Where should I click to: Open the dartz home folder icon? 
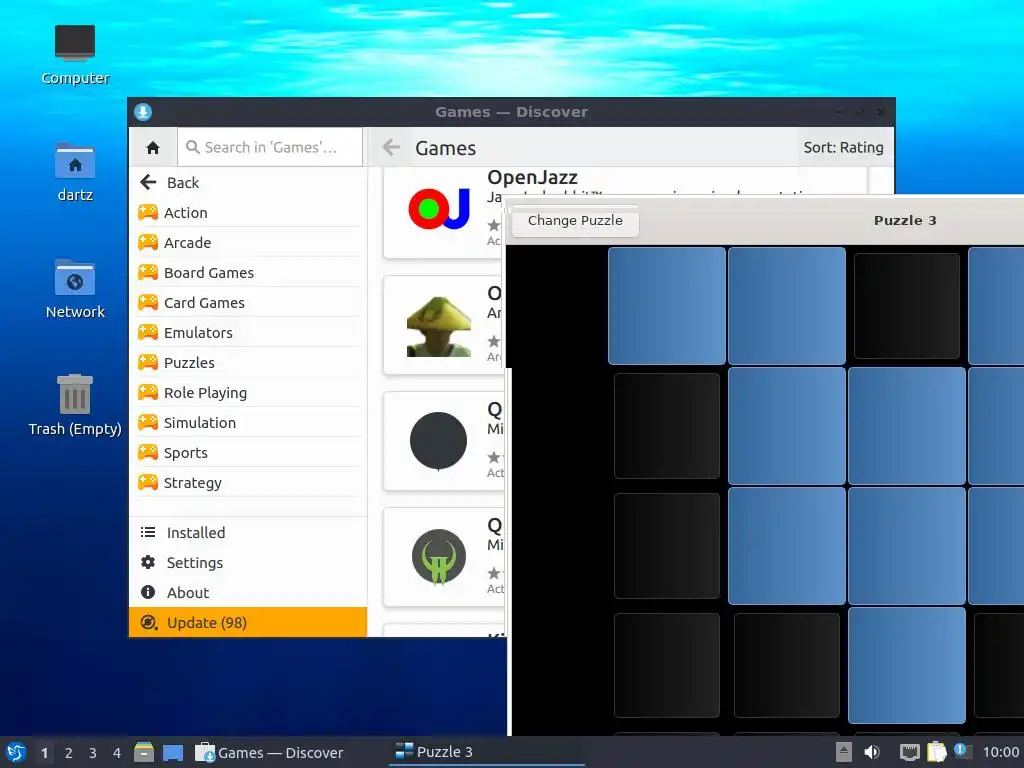click(75, 172)
